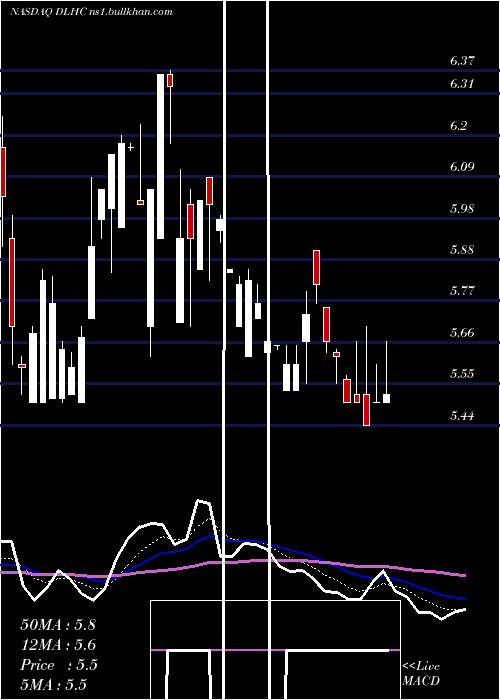Click the red candlestick at the 5.44 low
Viewport: 500px width, 700px height.
pyautogui.click(x=367, y=410)
